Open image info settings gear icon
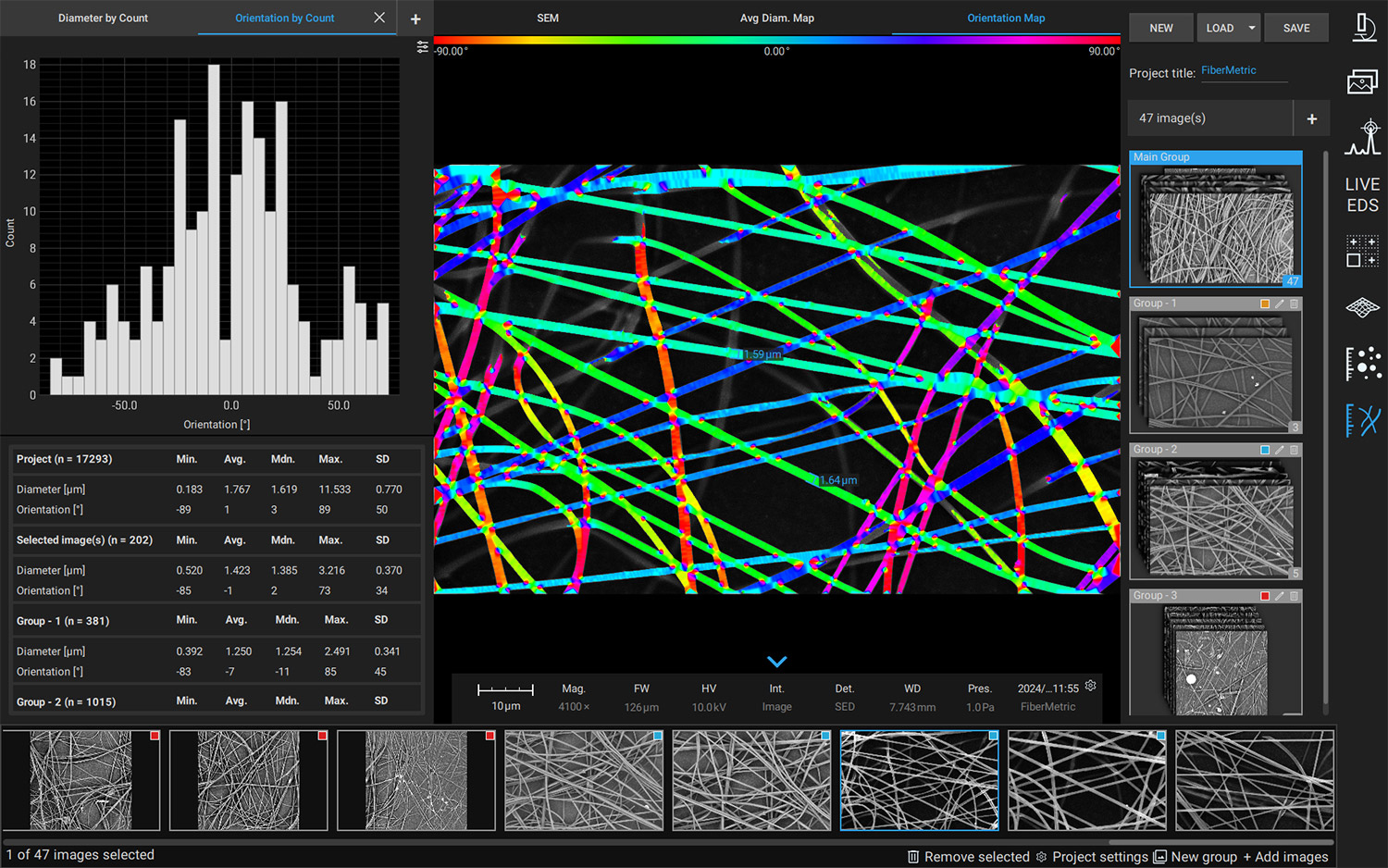1388x868 pixels. pyautogui.click(x=1091, y=687)
